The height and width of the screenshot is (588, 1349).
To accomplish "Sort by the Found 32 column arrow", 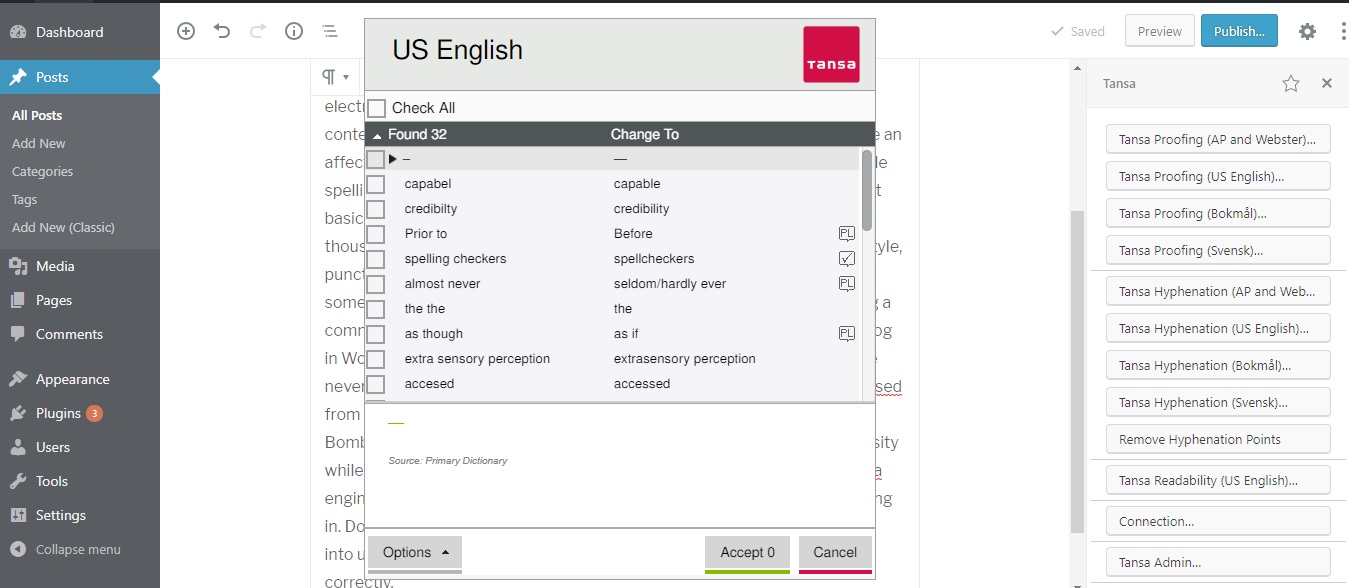I will point(377,135).
